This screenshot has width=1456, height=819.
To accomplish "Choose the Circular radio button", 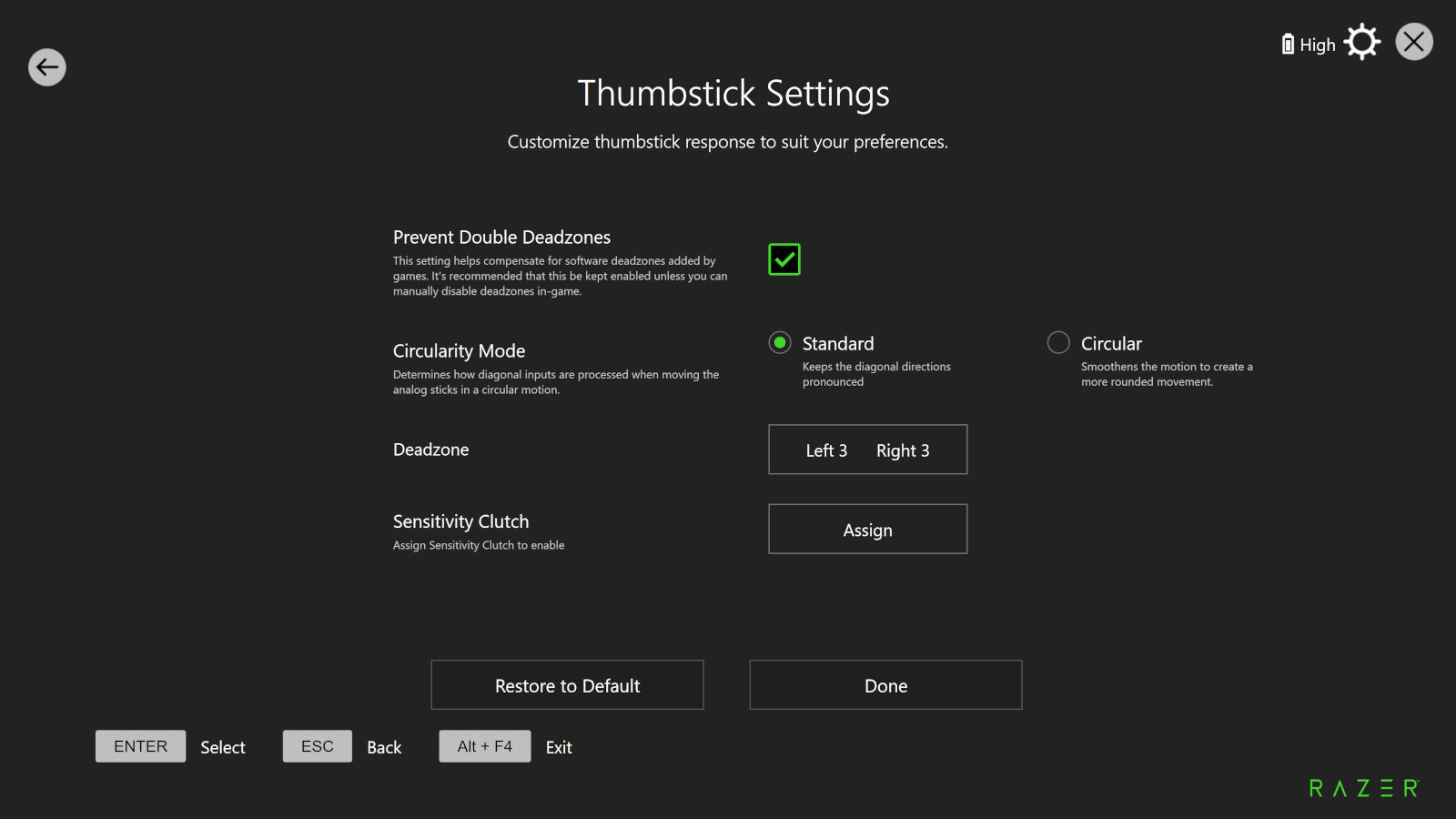I will pos(1058,343).
